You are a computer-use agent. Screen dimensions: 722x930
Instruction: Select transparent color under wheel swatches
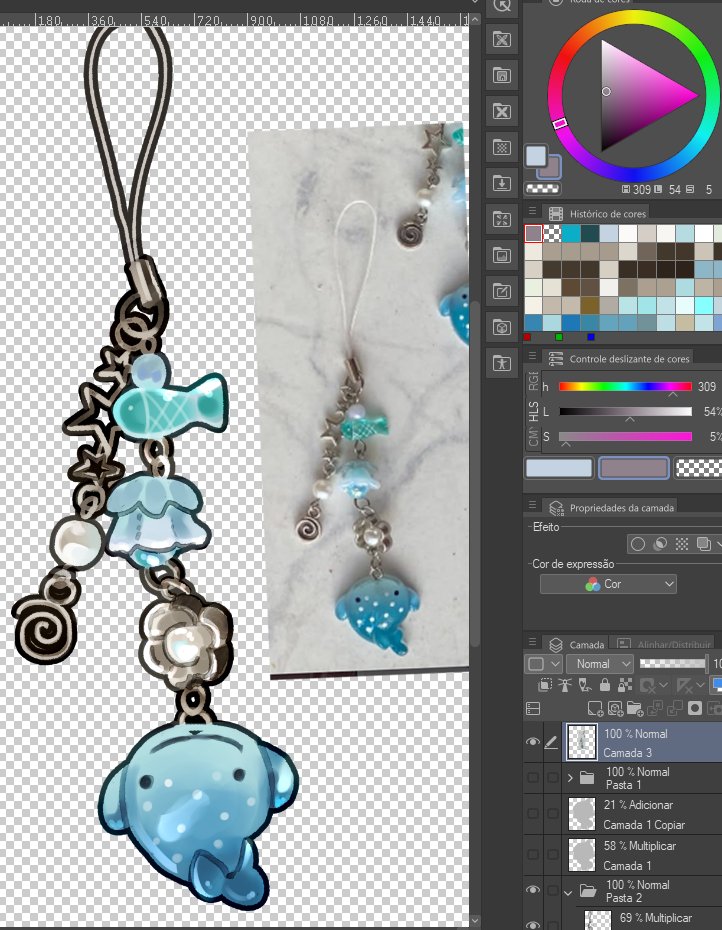click(542, 189)
